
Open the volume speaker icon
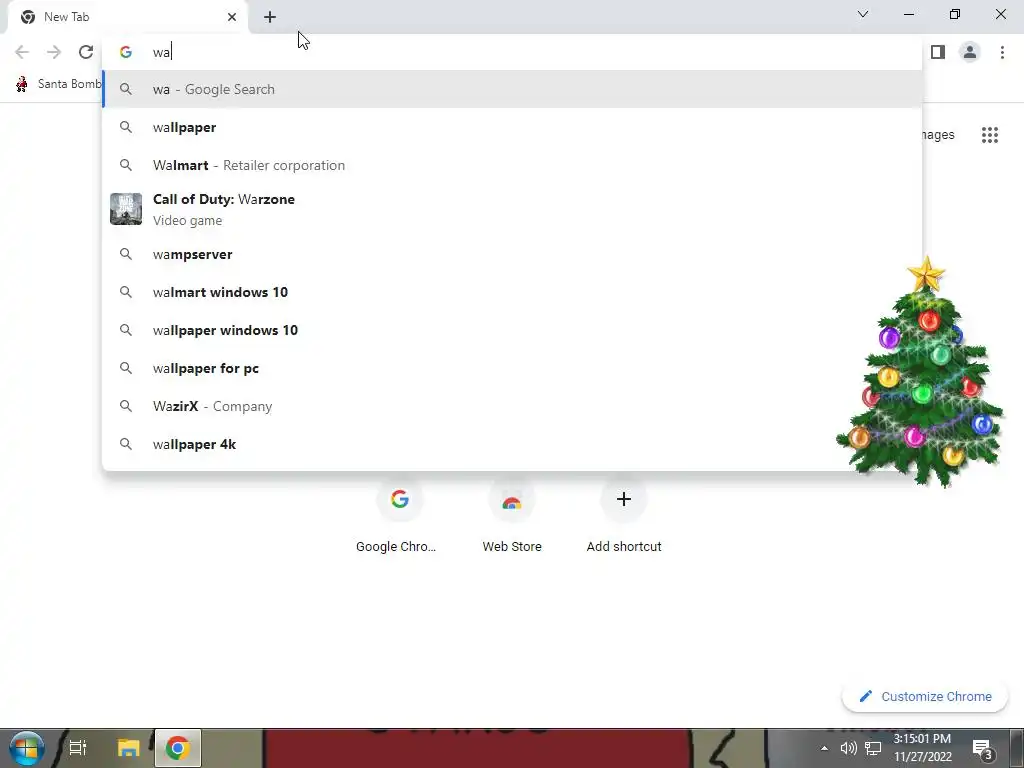(x=848, y=748)
